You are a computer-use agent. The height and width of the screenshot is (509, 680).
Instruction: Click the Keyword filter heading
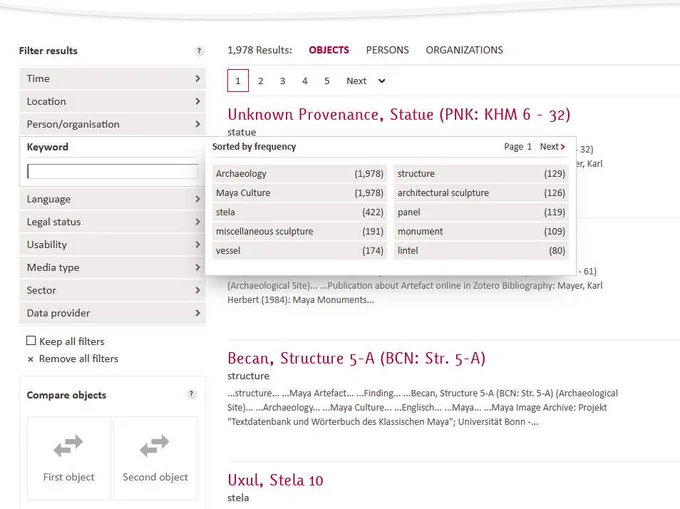47,147
